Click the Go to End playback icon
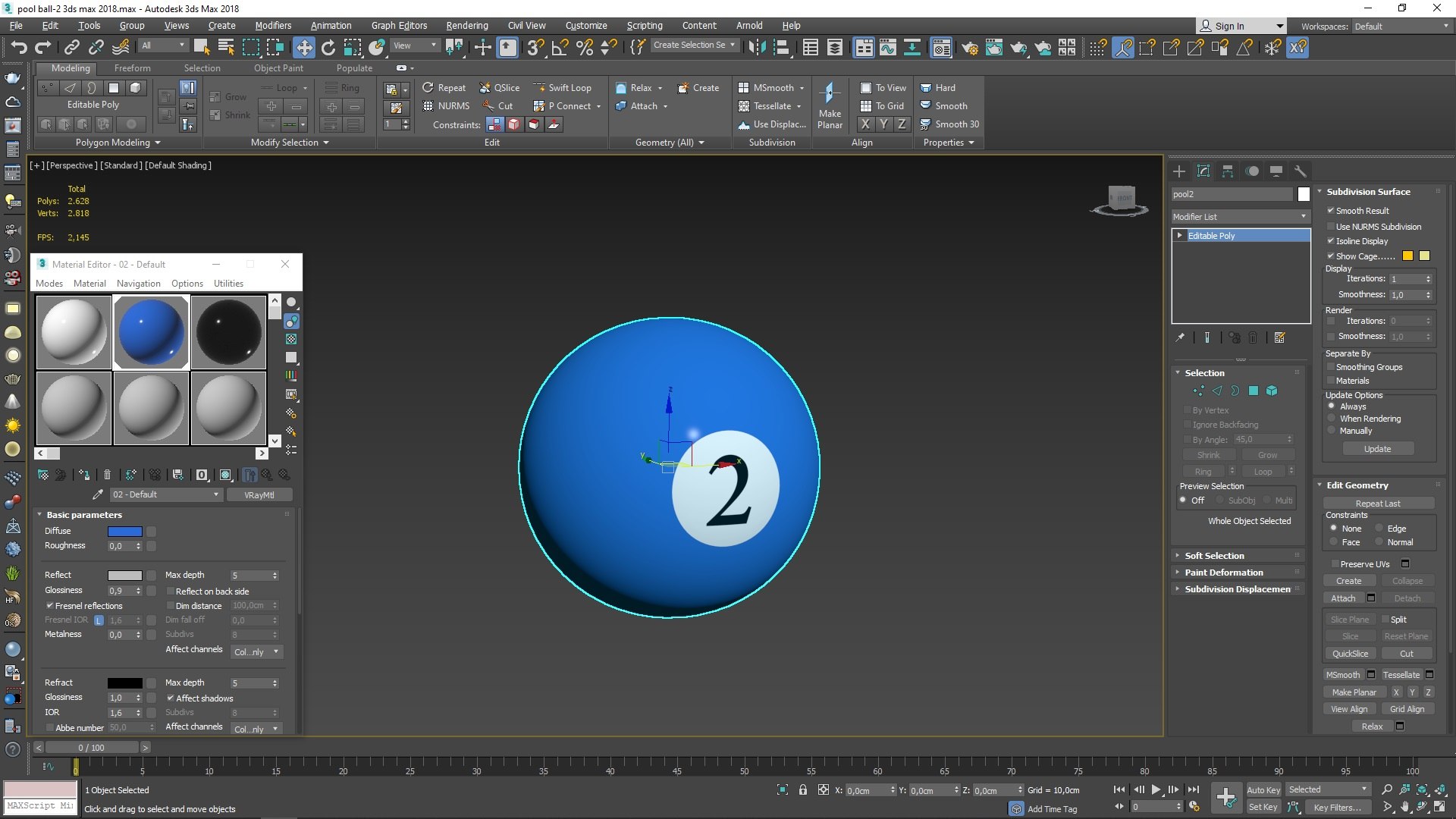This screenshot has width=1456, height=819. (1193, 789)
